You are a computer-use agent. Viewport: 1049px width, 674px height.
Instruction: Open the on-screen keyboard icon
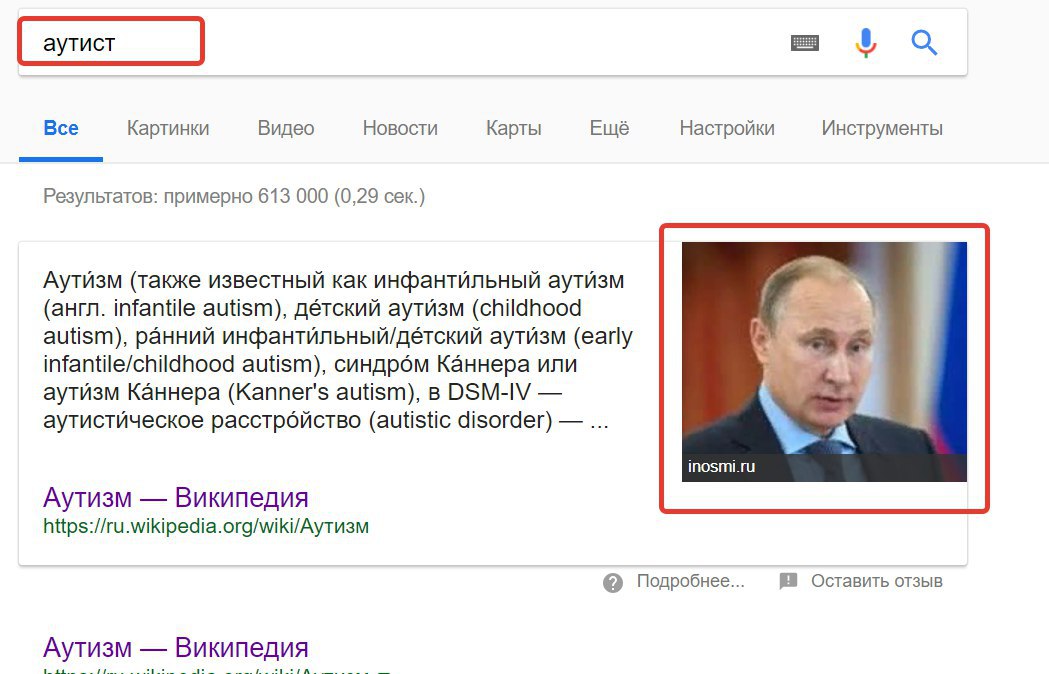(x=805, y=44)
